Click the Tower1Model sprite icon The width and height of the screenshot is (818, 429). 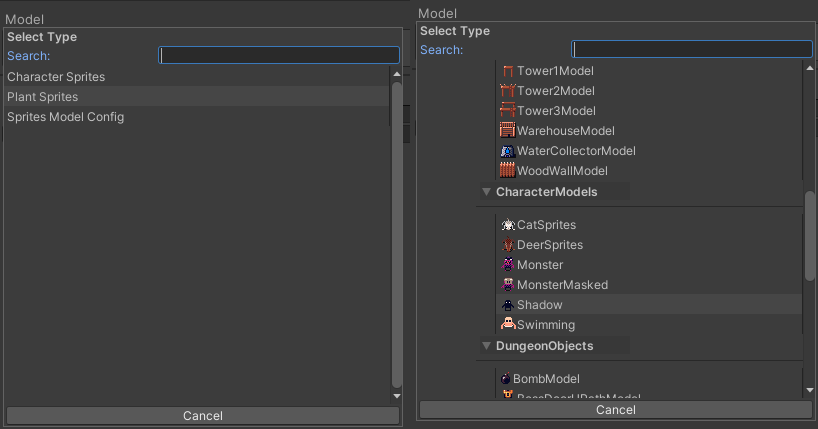(x=508, y=71)
